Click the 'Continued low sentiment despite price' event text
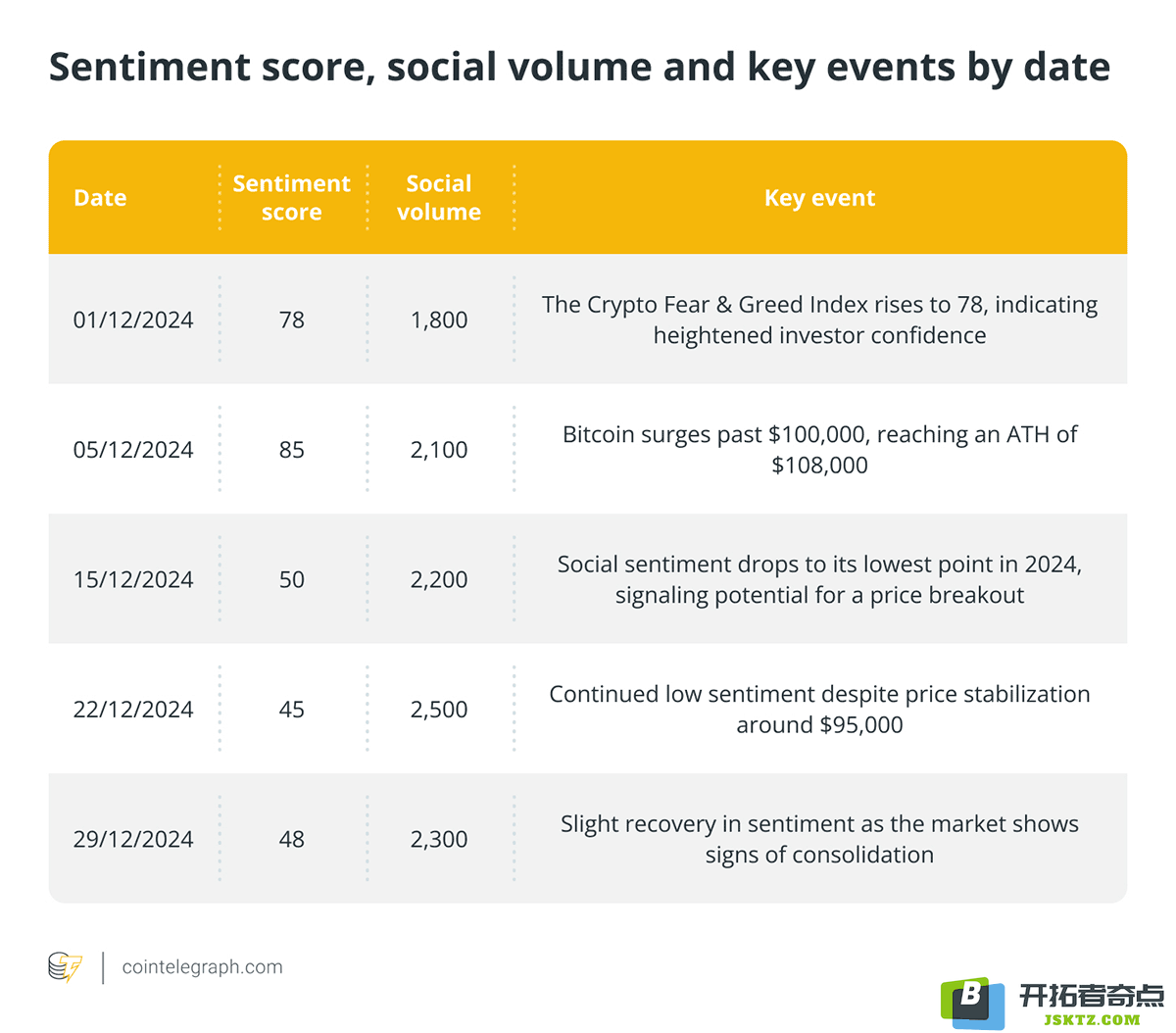The width and height of the screenshot is (1176, 1033). [819, 710]
